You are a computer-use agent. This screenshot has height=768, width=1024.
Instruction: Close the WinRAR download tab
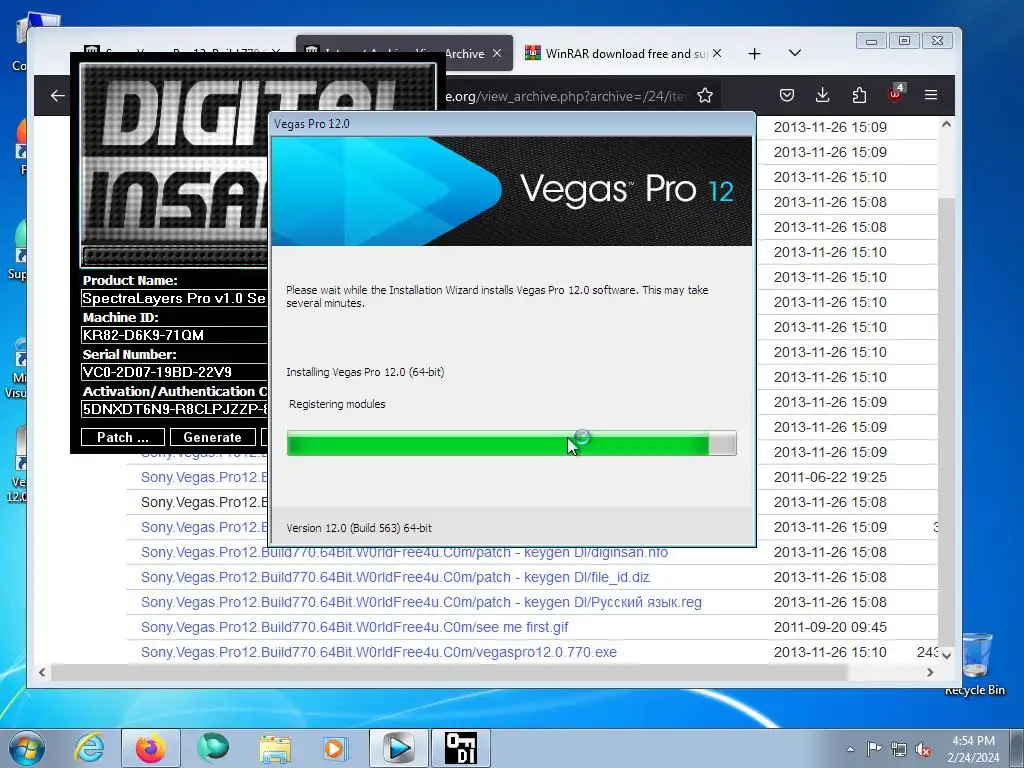[x=717, y=54]
